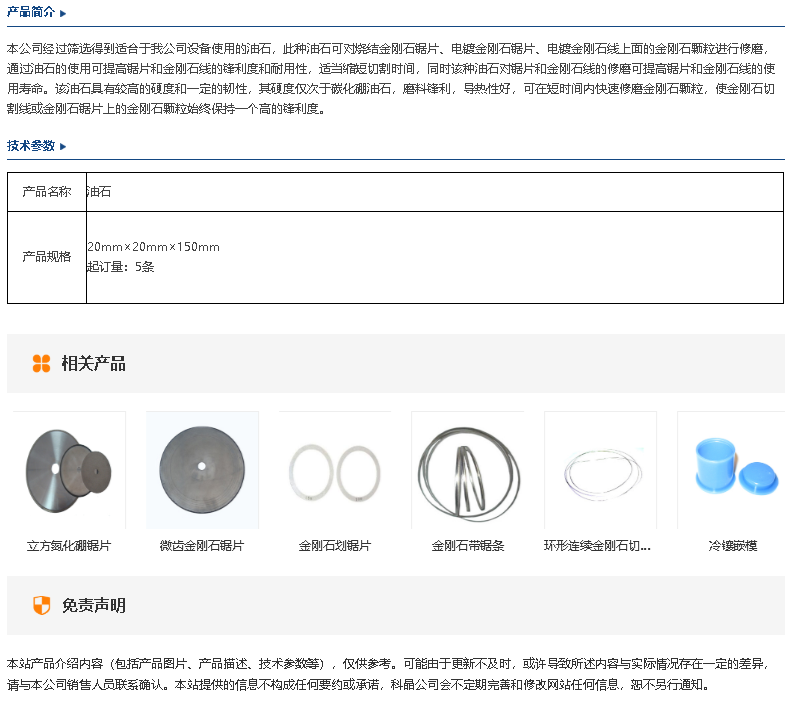Open the 环形连续金刚石切 wire loop image
Screen dimensions: 792x712
click(600, 470)
